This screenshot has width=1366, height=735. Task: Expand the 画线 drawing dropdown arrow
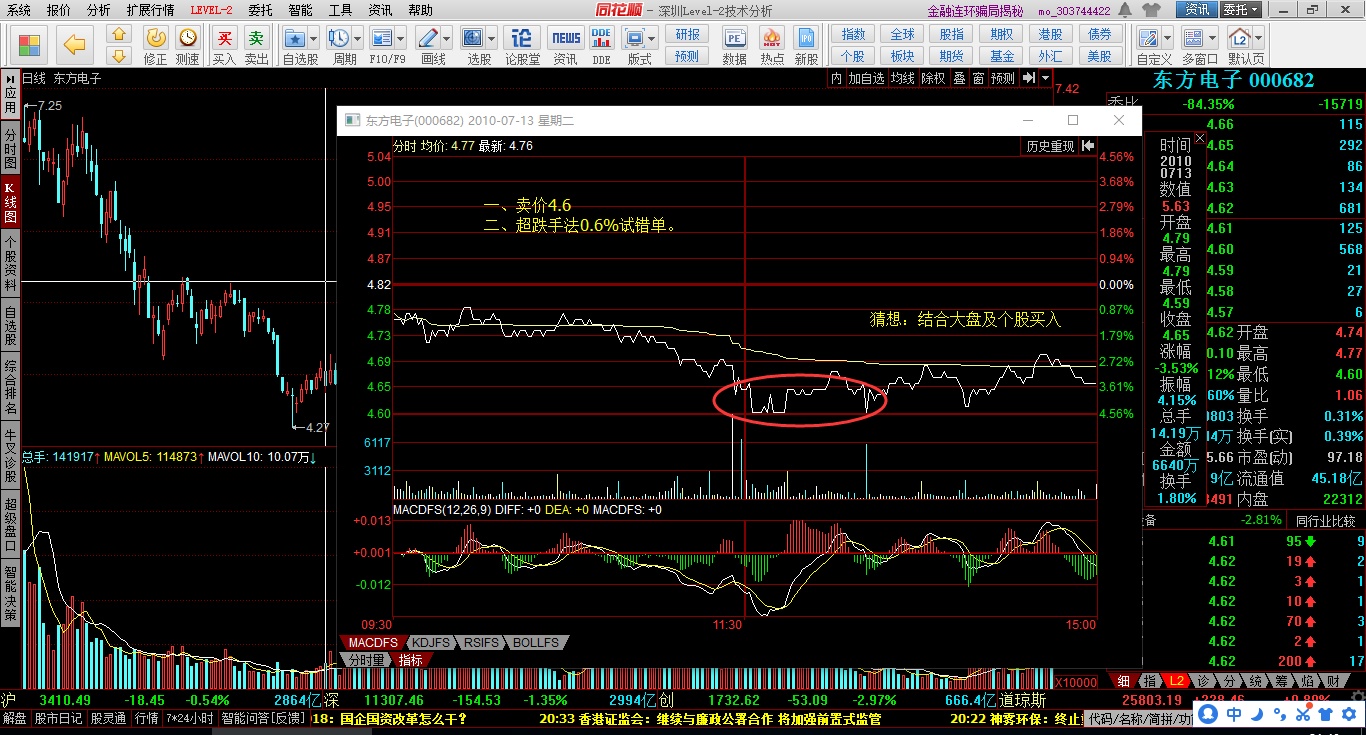(446, 38)
